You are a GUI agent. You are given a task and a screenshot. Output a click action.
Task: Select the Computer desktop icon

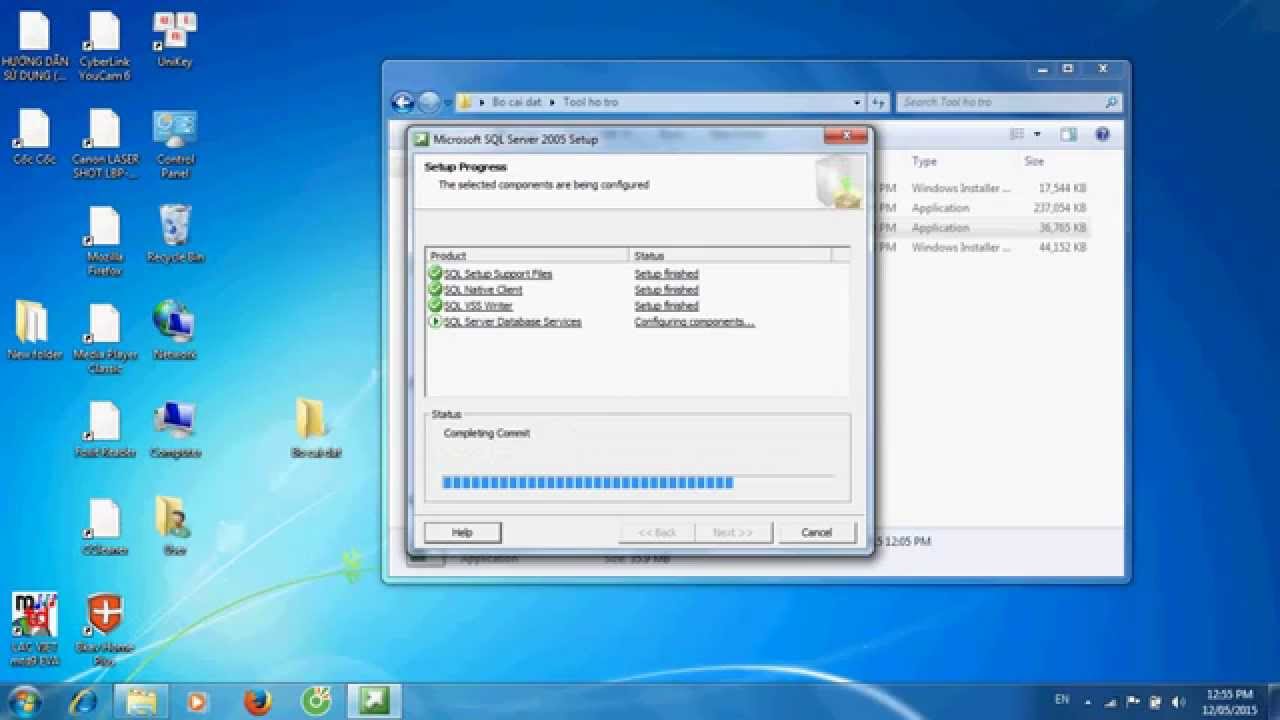tap(175, 430)
